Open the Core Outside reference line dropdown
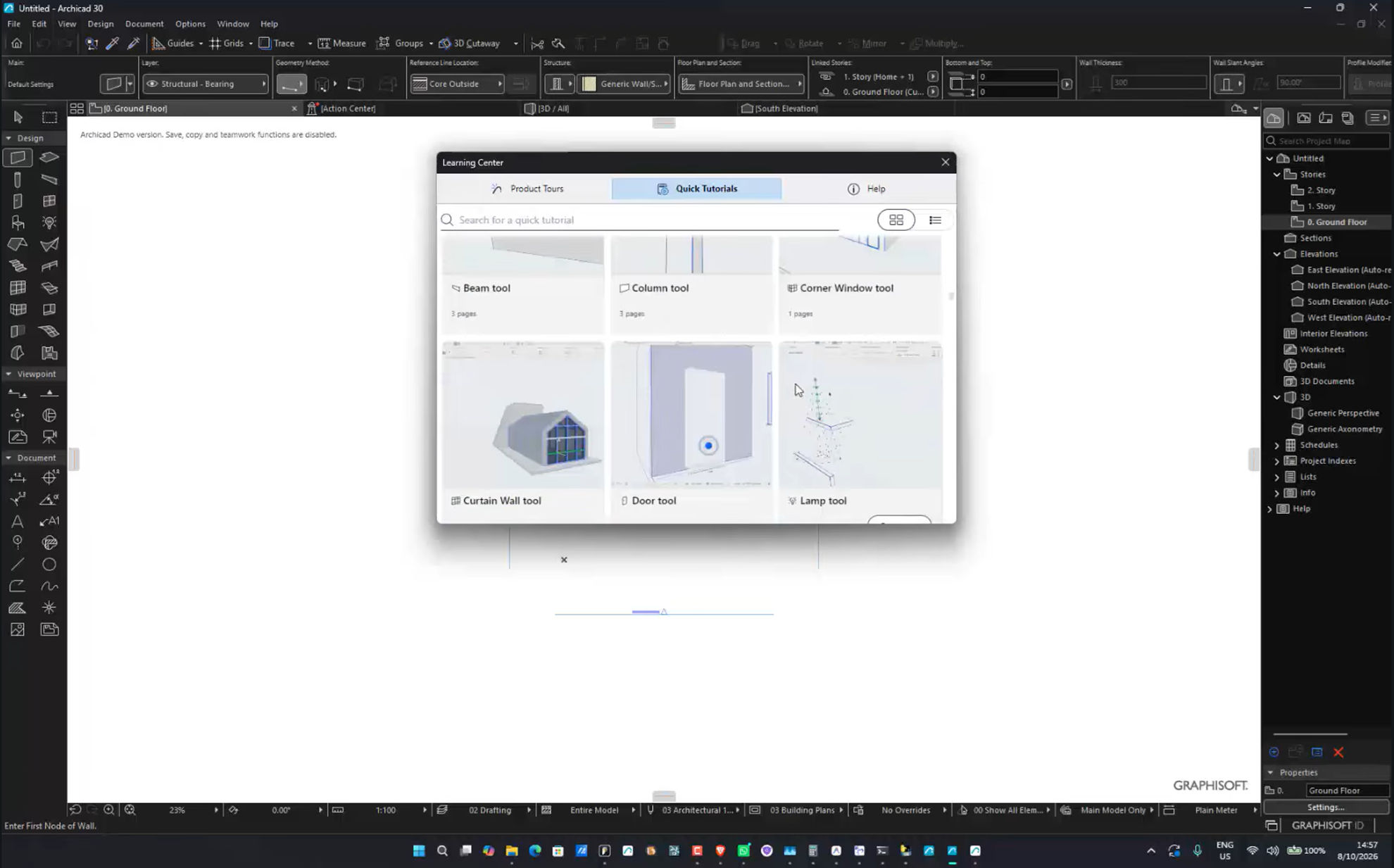The height and width of the screenshot is (868, 1394). 458,84
